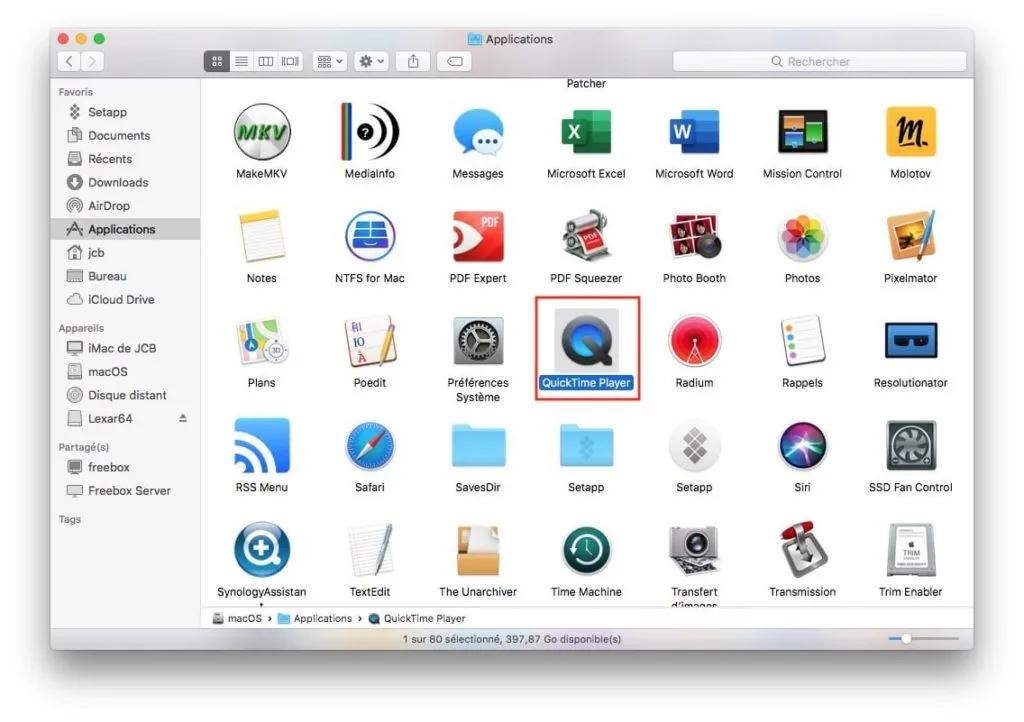Click the edit tags toolbar button

(x=455, y=61)
